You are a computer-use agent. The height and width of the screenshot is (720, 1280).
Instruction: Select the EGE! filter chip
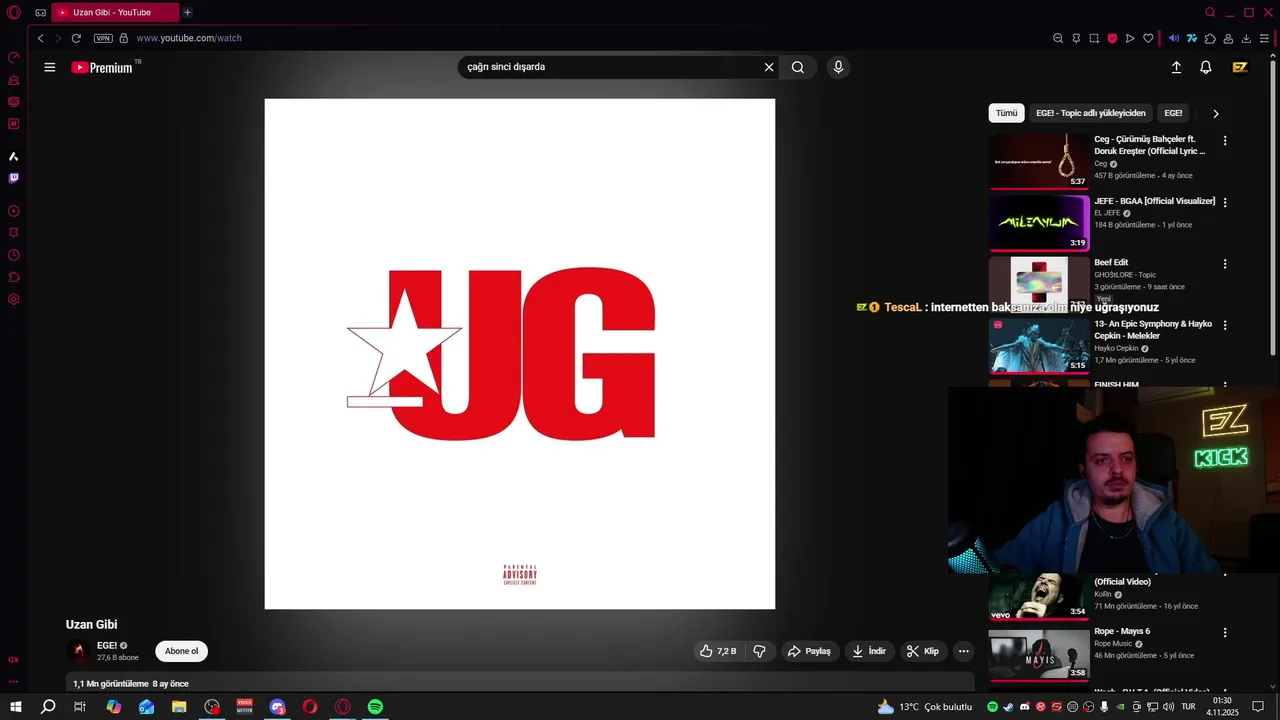pos(1173,113)
